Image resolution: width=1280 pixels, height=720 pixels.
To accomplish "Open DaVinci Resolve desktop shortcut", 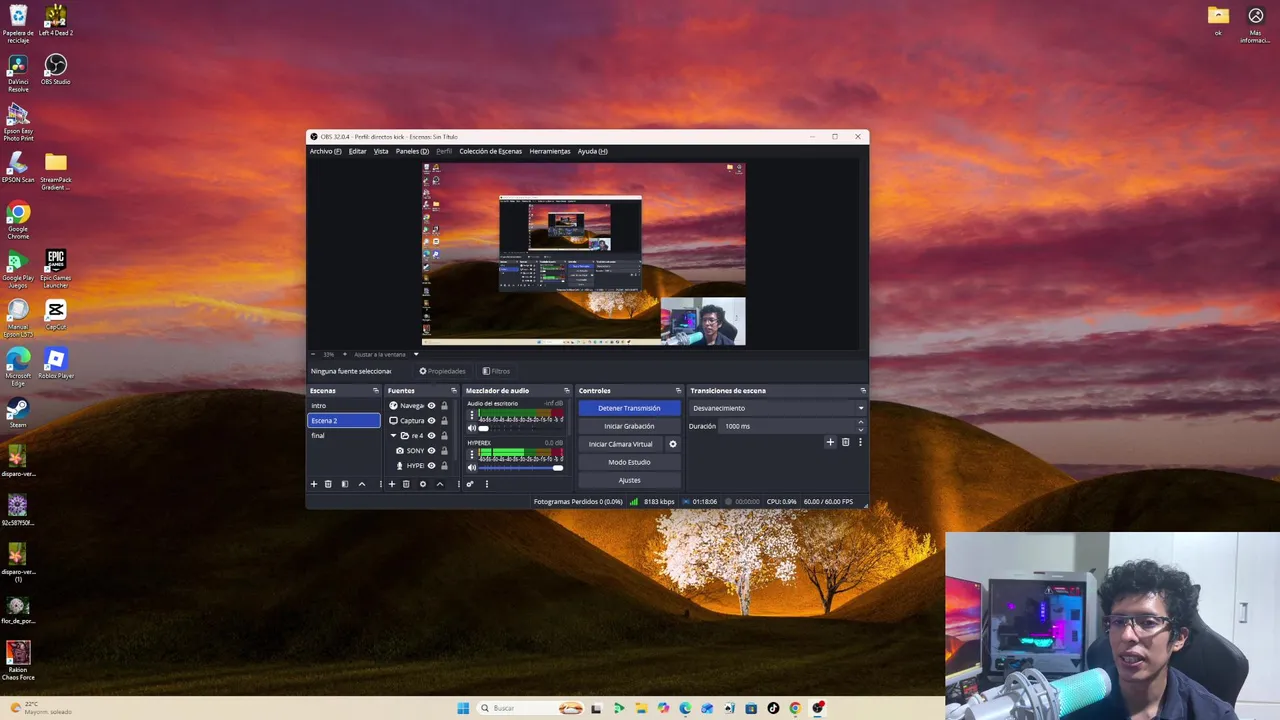I will pos(18,73).
